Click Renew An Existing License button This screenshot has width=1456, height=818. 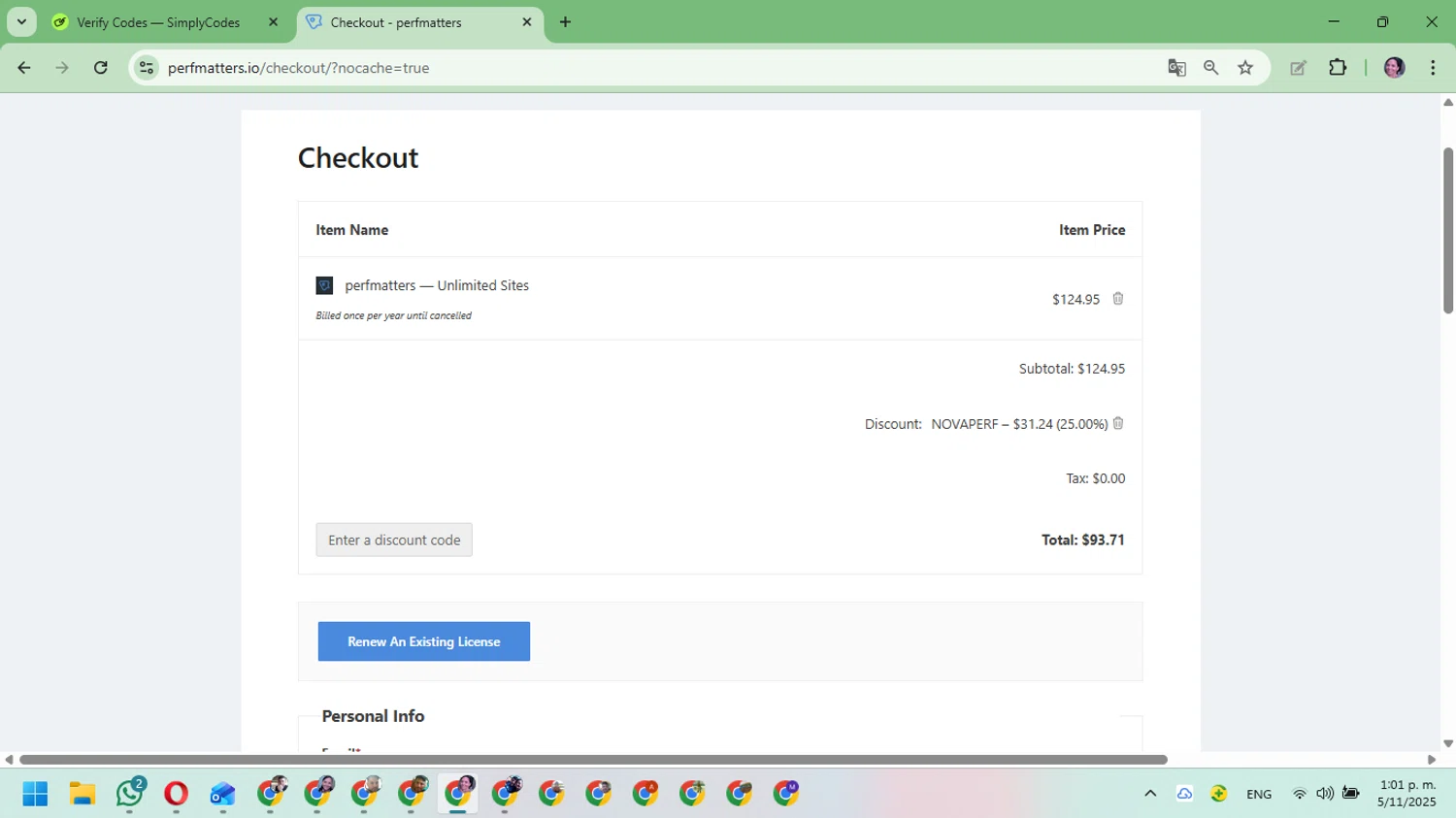point(424,641)
